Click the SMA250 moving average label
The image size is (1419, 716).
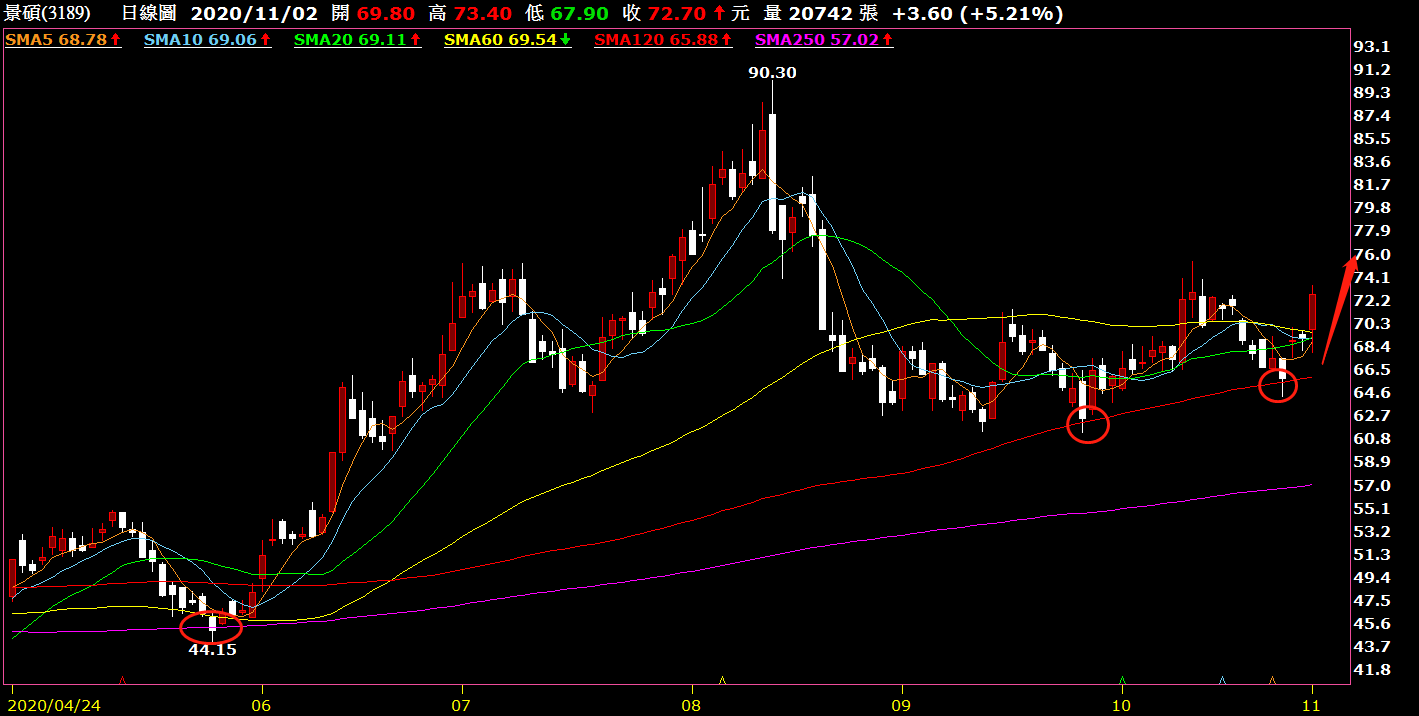[824, 40]
